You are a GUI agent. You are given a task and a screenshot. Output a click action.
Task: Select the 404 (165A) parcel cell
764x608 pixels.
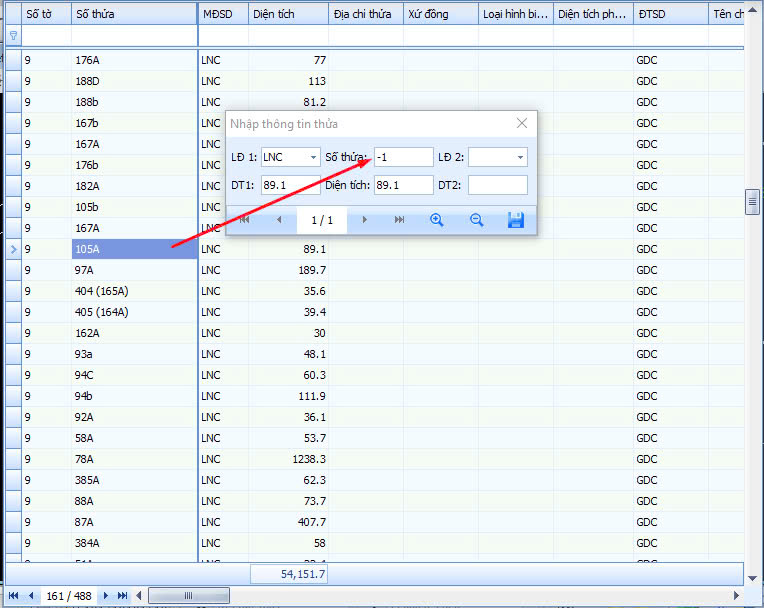coord(134,291)
